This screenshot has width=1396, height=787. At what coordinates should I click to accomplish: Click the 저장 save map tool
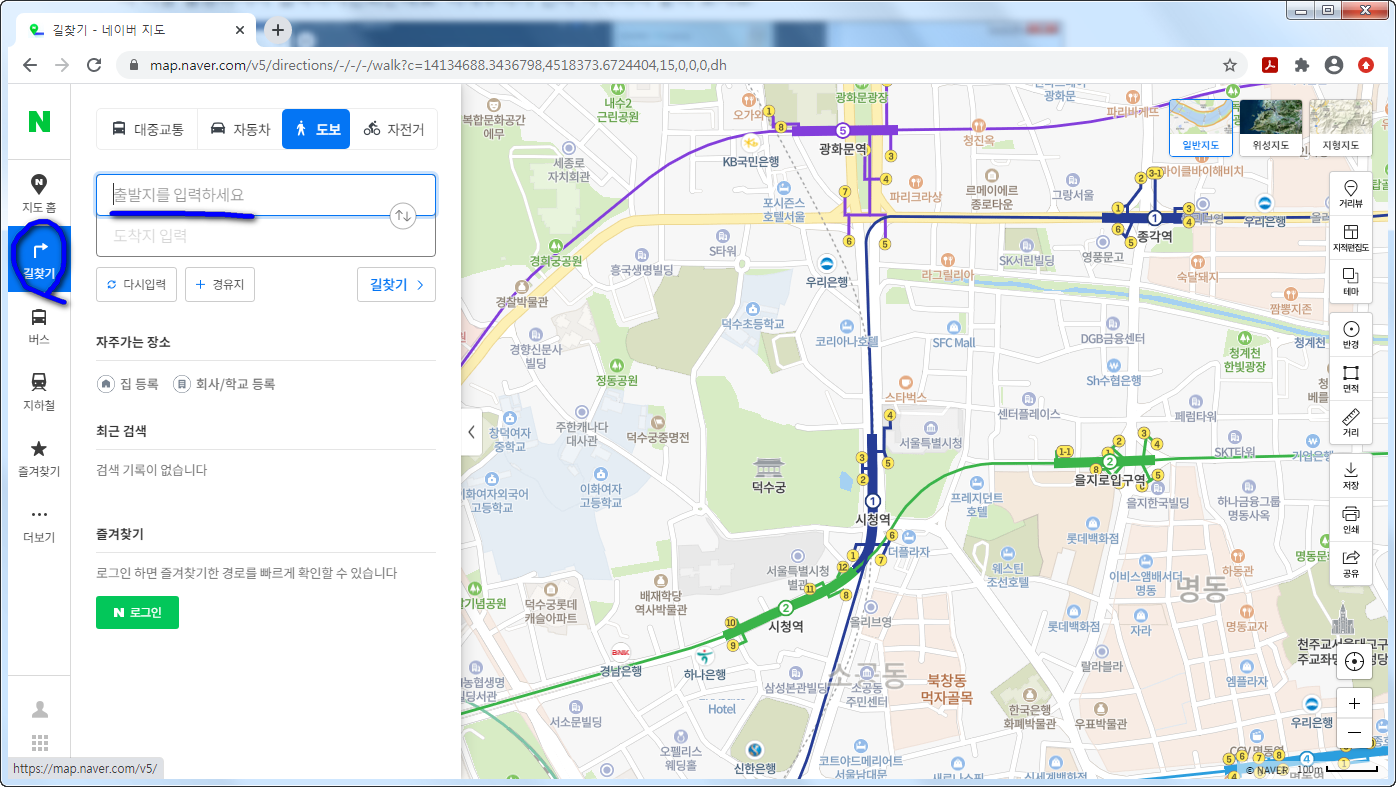(x=1351, y=475)
